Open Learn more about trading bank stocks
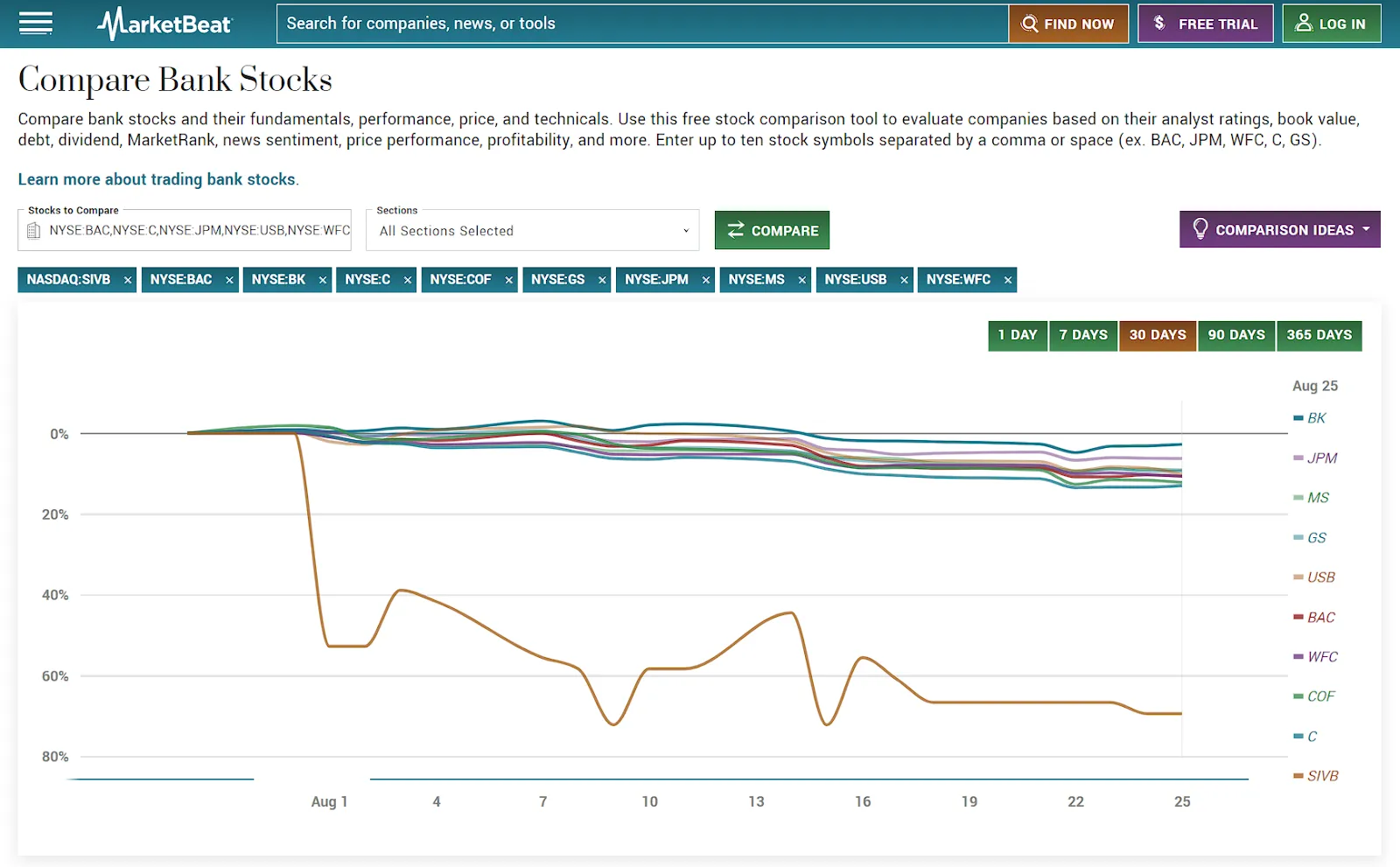This screenshot has width=1400, height=867. pos(157,179)
